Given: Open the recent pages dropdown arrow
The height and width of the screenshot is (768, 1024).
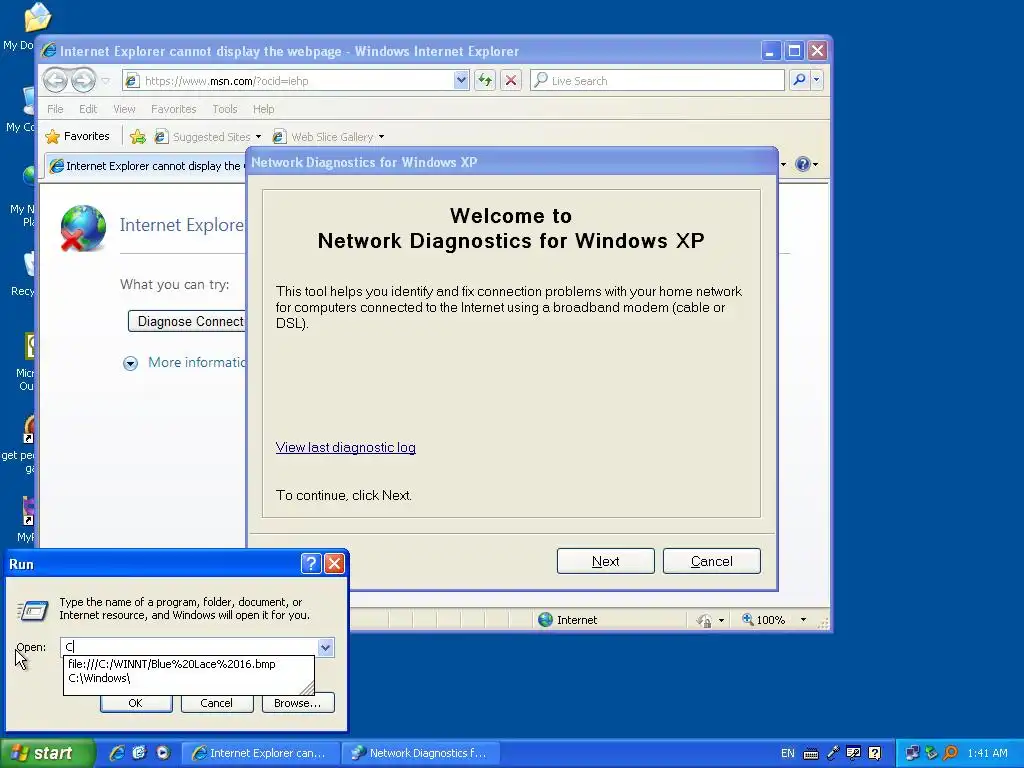Looking at the screenshot, I should 105,81.
